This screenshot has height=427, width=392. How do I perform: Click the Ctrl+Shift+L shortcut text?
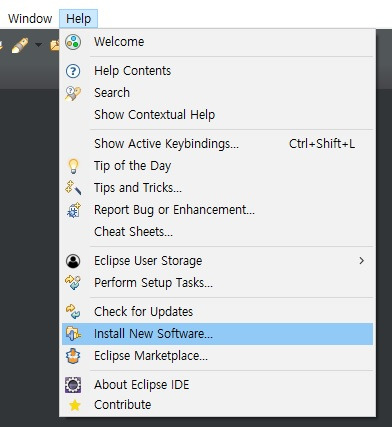tap(322, 144)
